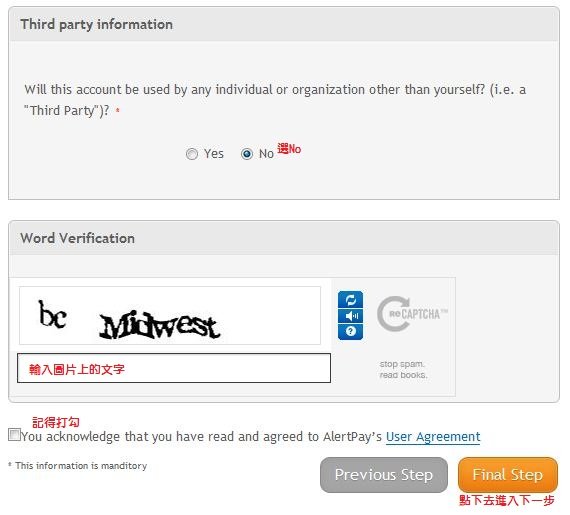Image resolution: width=570 pixels, height=515 pixels.
Task: Click the "Yes" option label text
Action: [x=214, y=154]
